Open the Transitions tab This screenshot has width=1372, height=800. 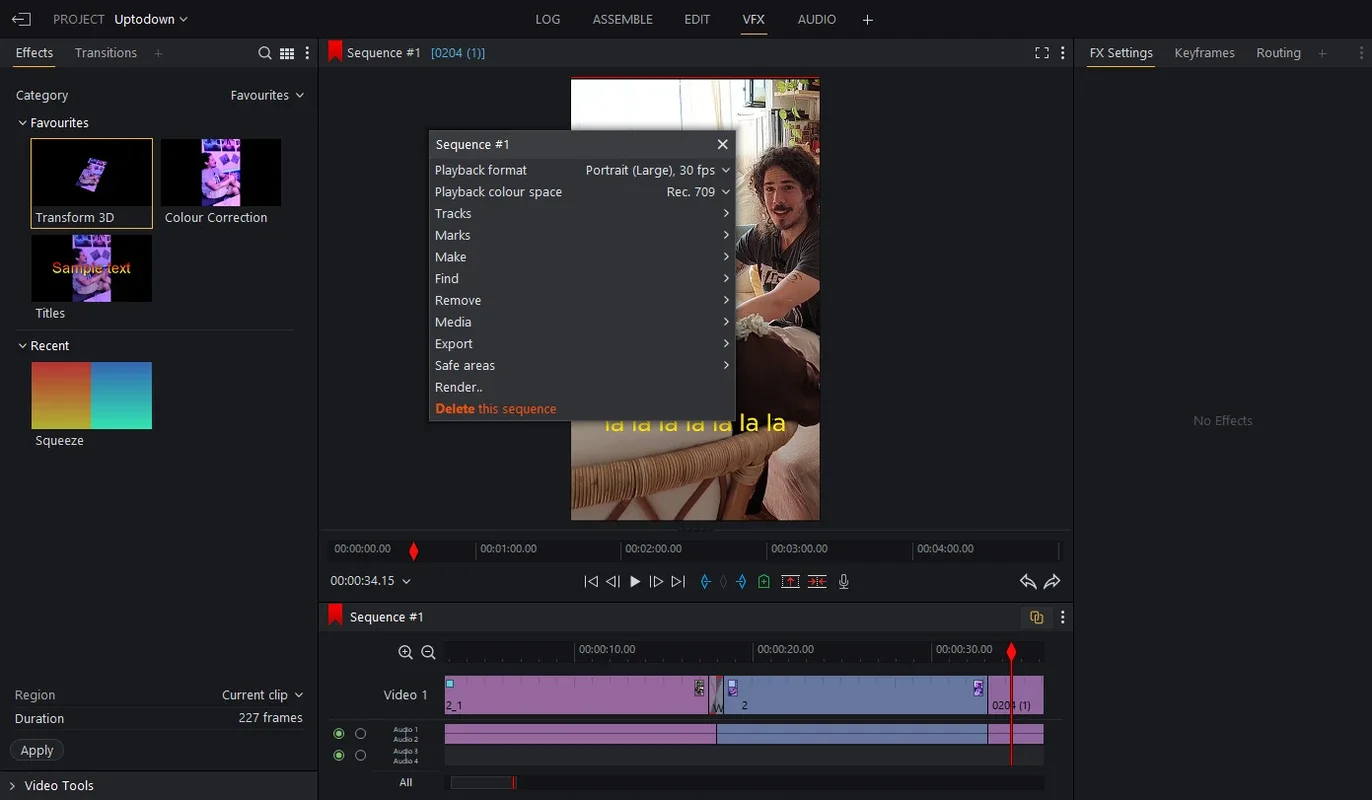pyautogui.click(x=106, y=53)
